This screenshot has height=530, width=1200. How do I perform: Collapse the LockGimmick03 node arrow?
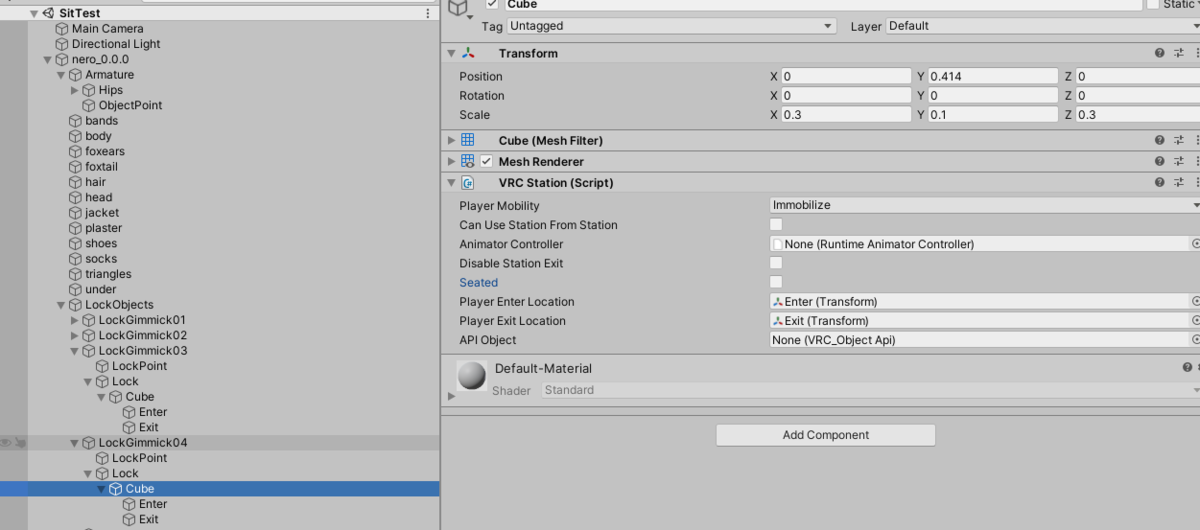75,351
